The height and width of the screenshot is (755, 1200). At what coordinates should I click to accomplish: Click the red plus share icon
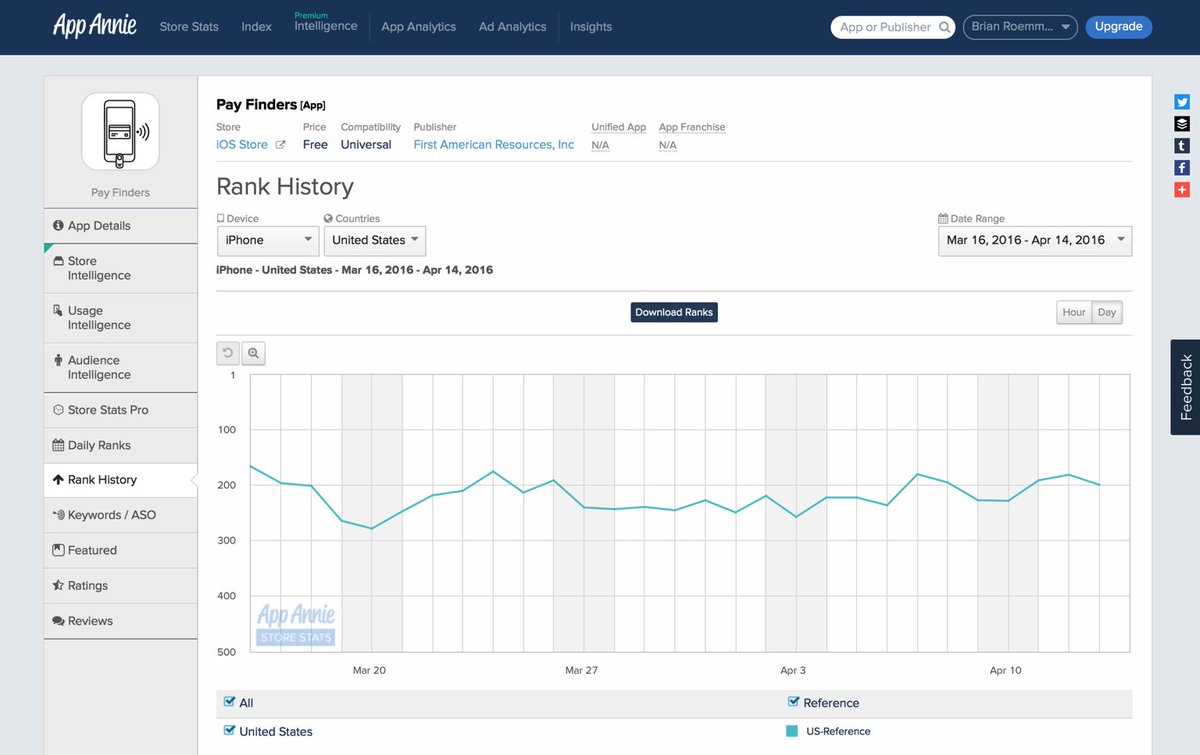tap(1182, 190)
